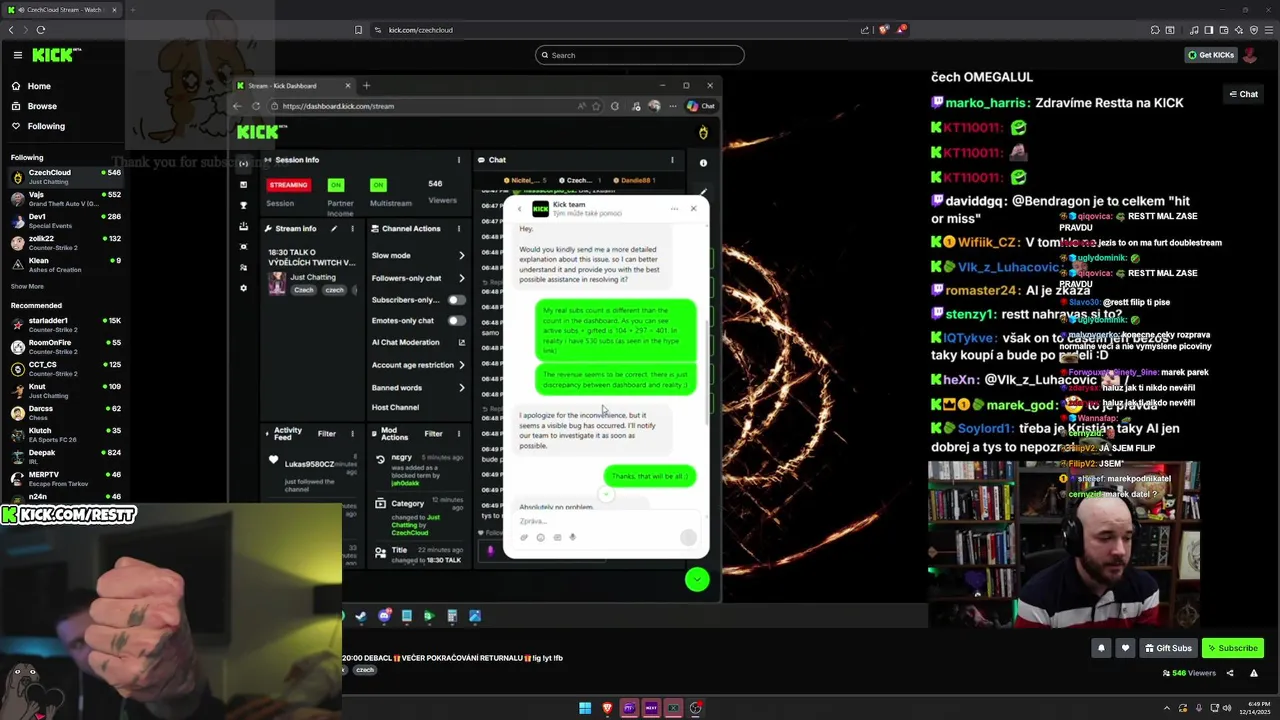Open the Brave VPN shield icon

pos(1253,30)
